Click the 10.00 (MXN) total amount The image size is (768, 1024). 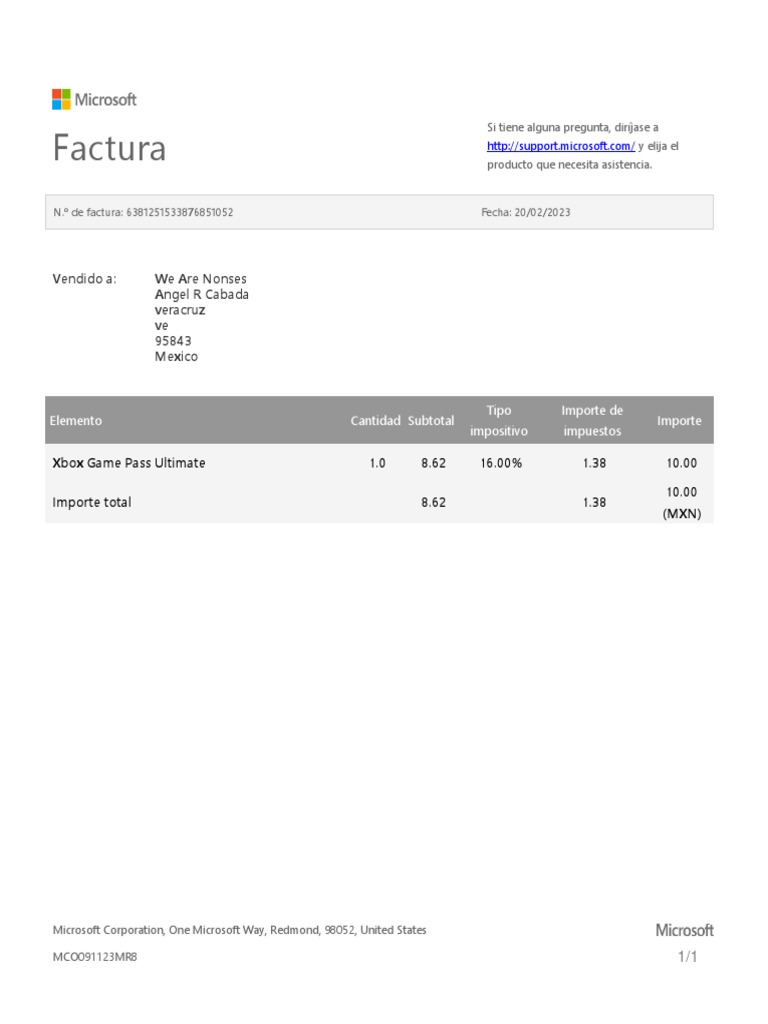coord(682,502)
